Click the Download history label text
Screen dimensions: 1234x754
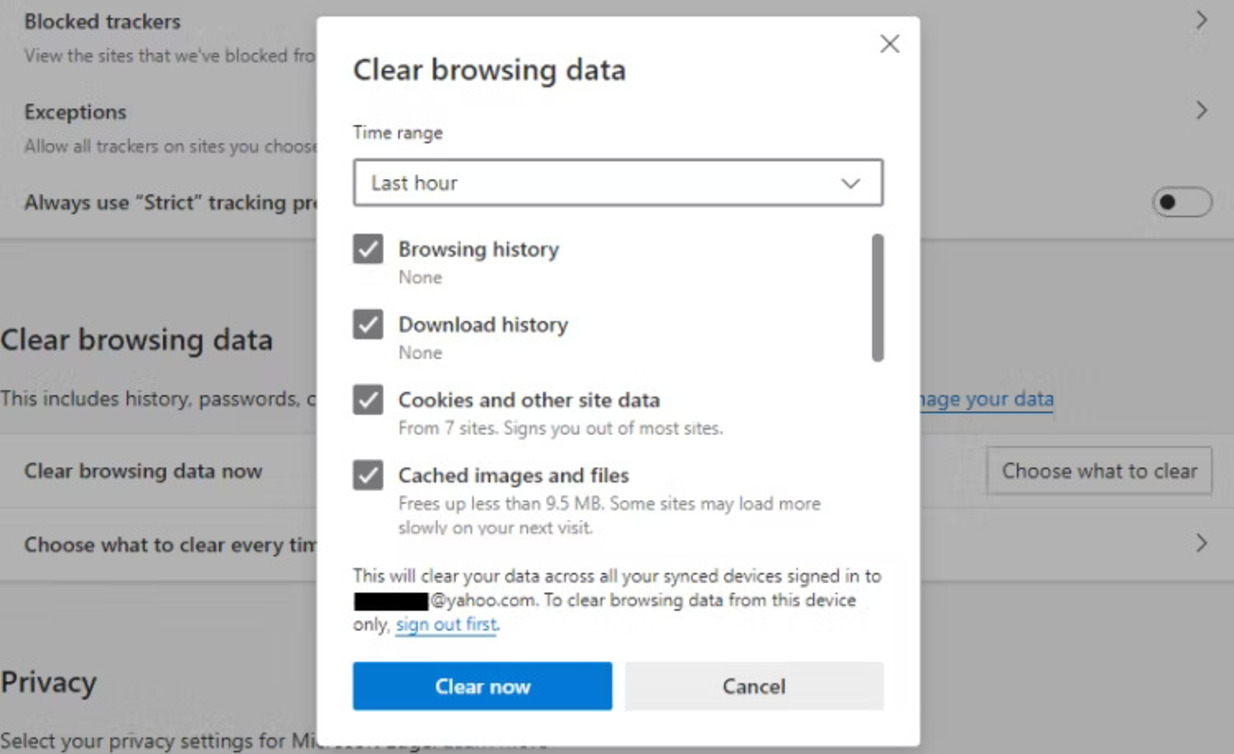click(x=483, y=324)
